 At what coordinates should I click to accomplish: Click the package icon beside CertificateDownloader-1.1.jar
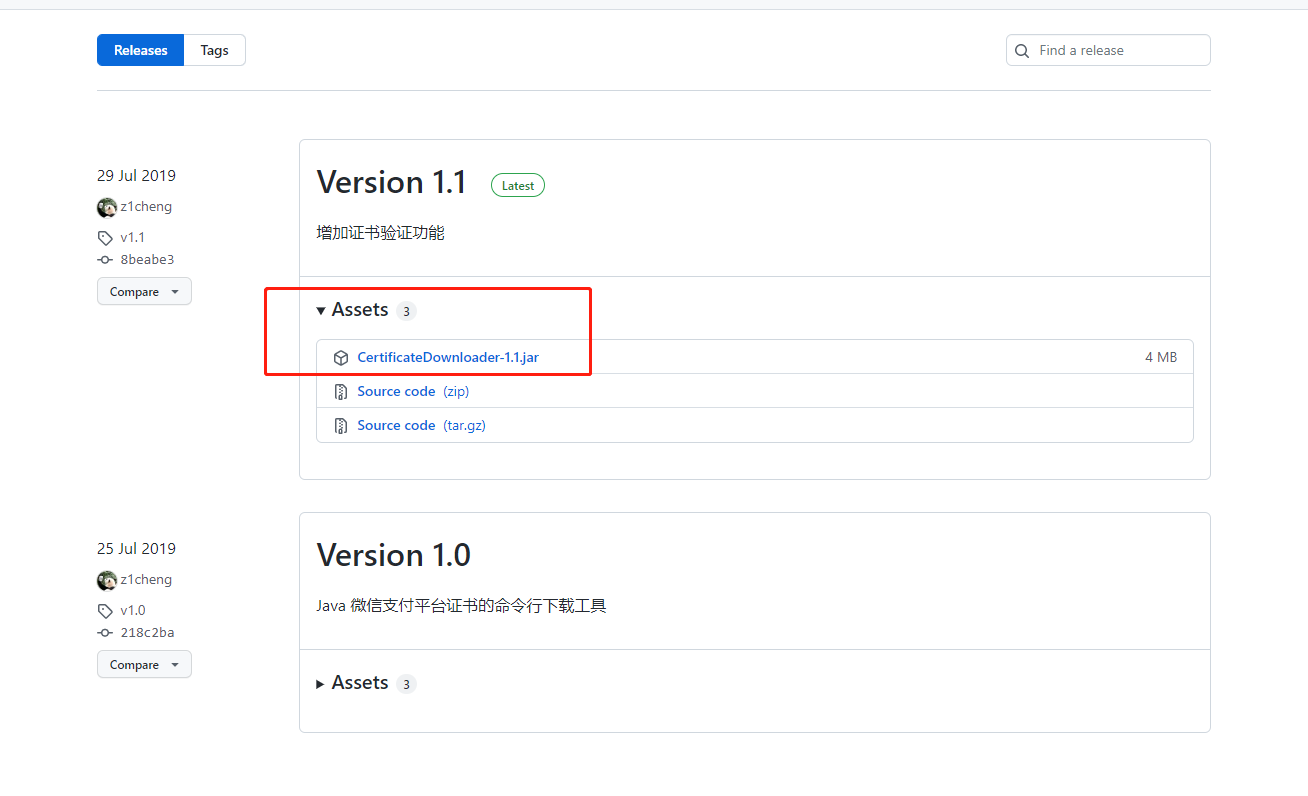point(341,358)
